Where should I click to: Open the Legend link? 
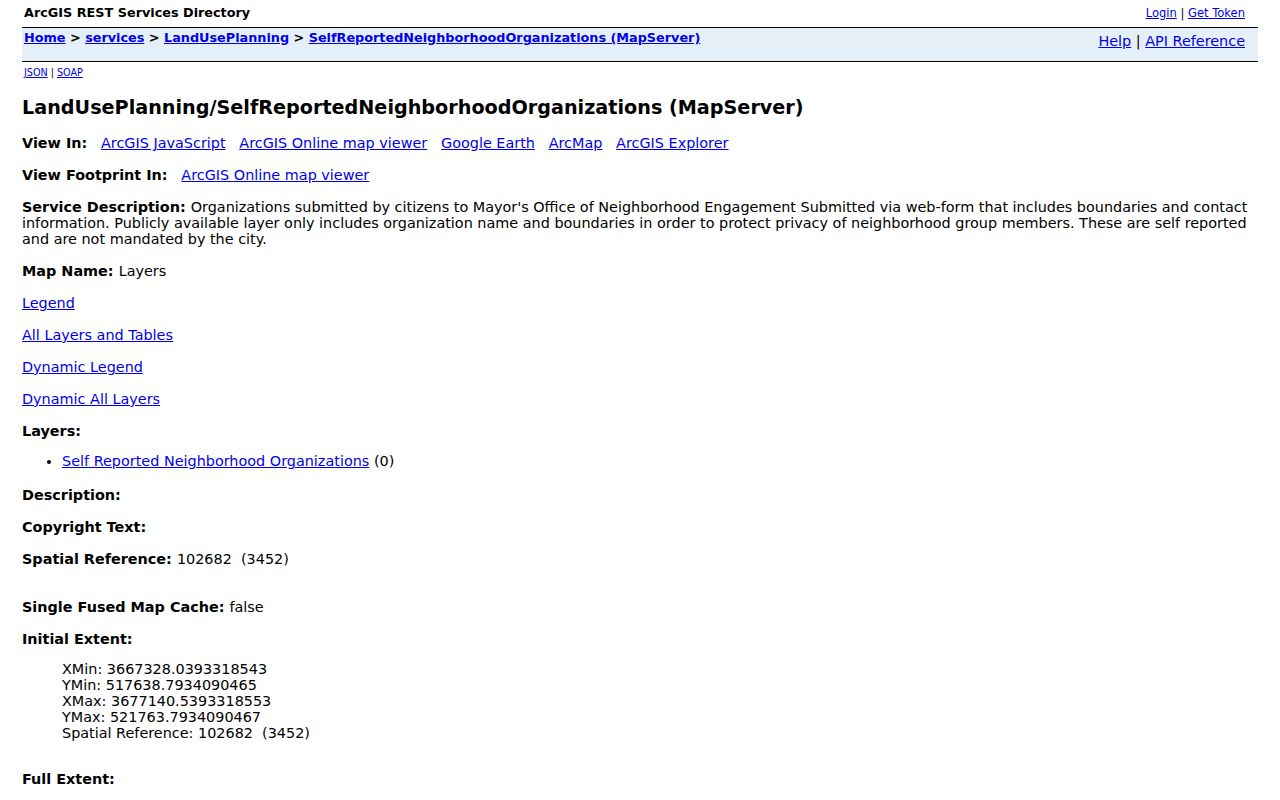point(48,303)
